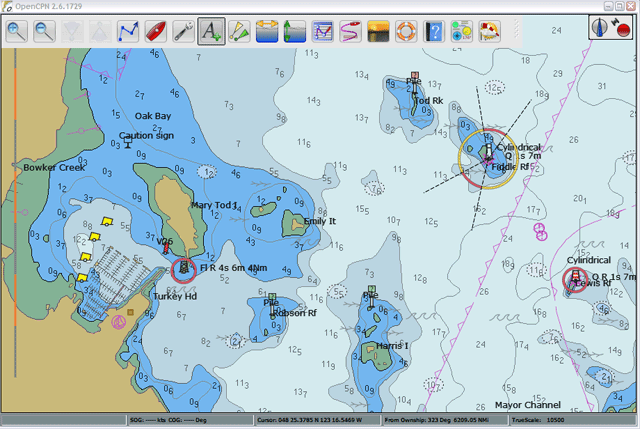Screen dimensions: 640x429
Task: Enable Auto Follow with red boat icon
Action: click(x=156, y=31)
